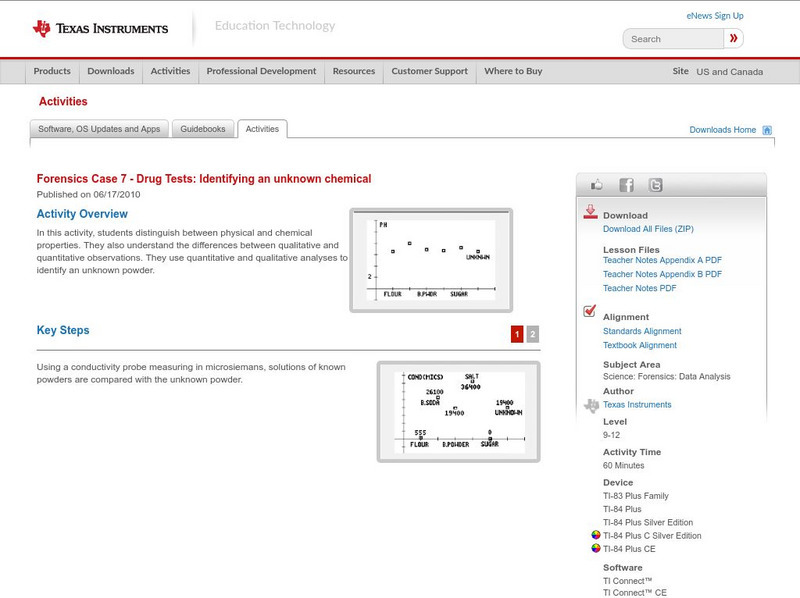Click the conductivity graph thumbnail

(458, 412)
